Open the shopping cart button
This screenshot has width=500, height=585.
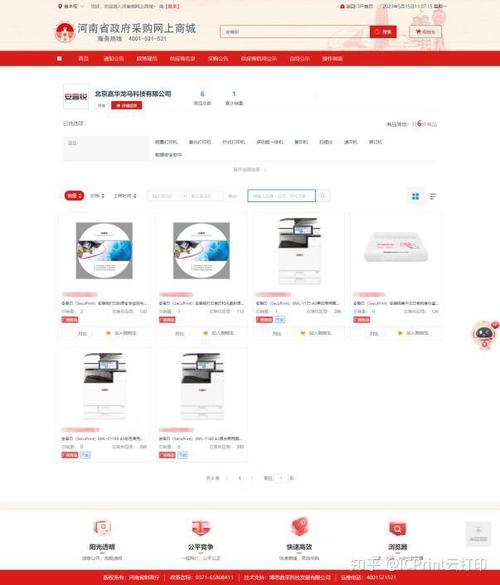(x=425, y=32)
